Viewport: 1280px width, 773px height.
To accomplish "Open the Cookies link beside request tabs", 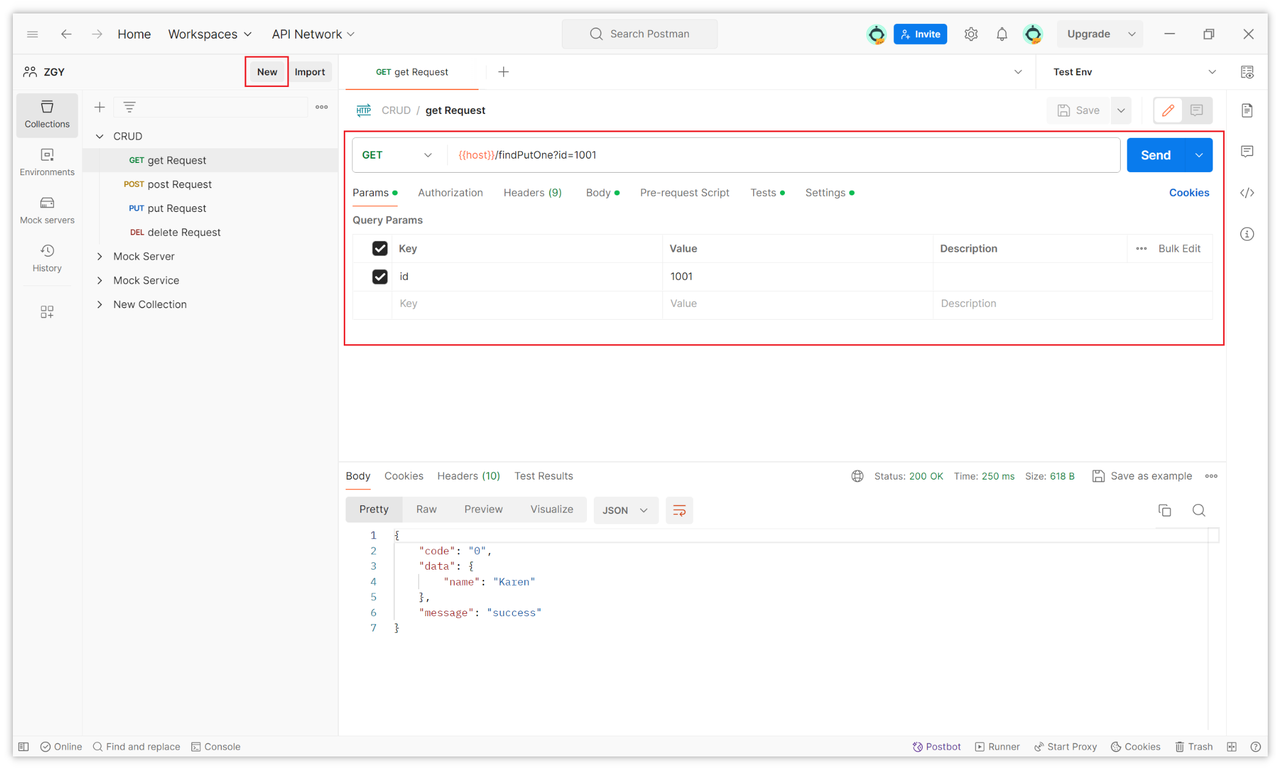I will tap(1189, 193).
